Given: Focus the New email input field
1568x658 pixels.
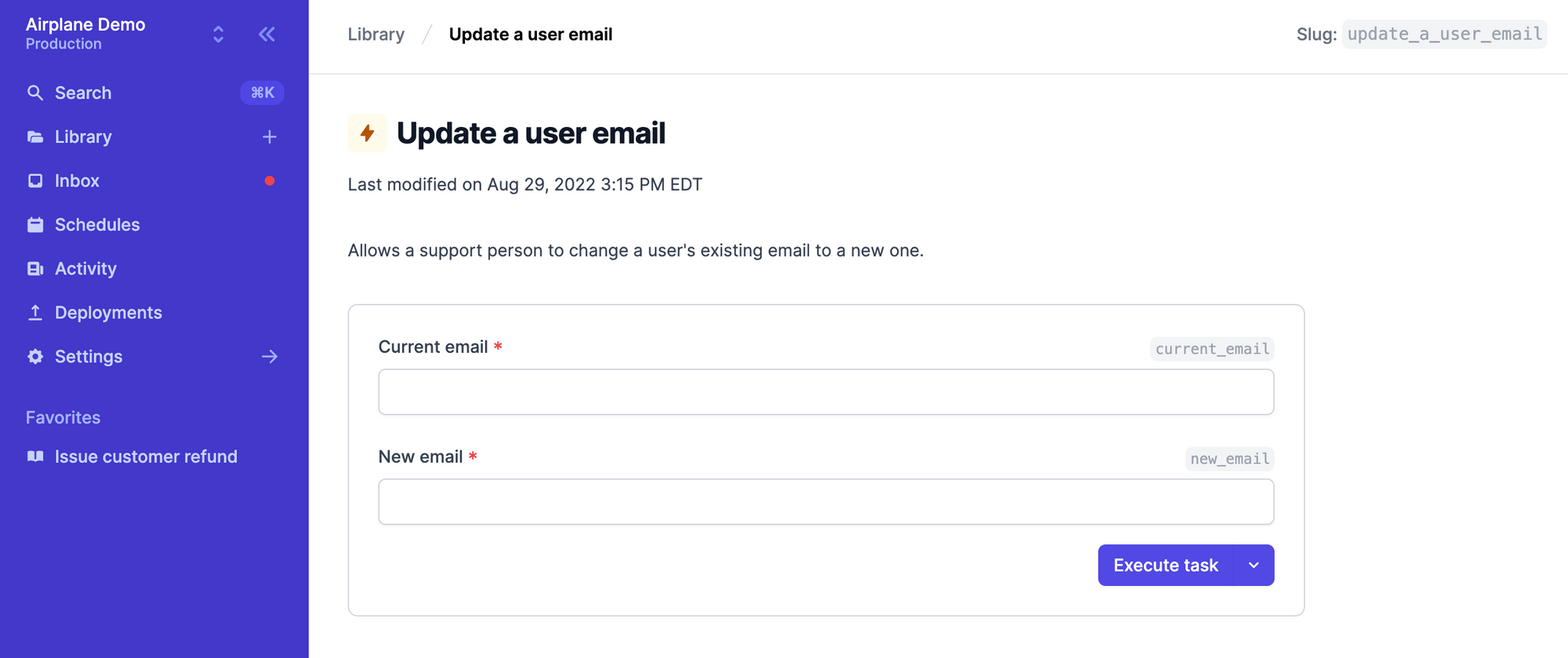Looking at the screenshot, I should coord(826,502).
